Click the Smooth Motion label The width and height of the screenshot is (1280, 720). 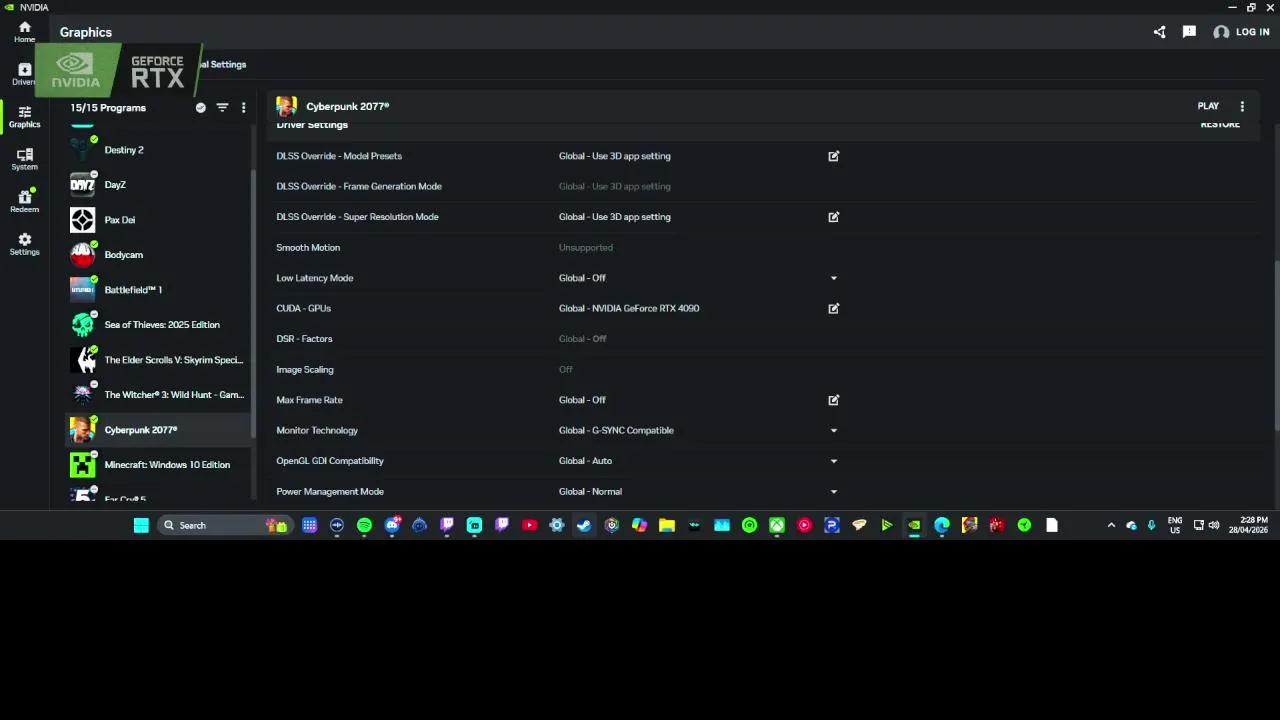pos(308,248)
